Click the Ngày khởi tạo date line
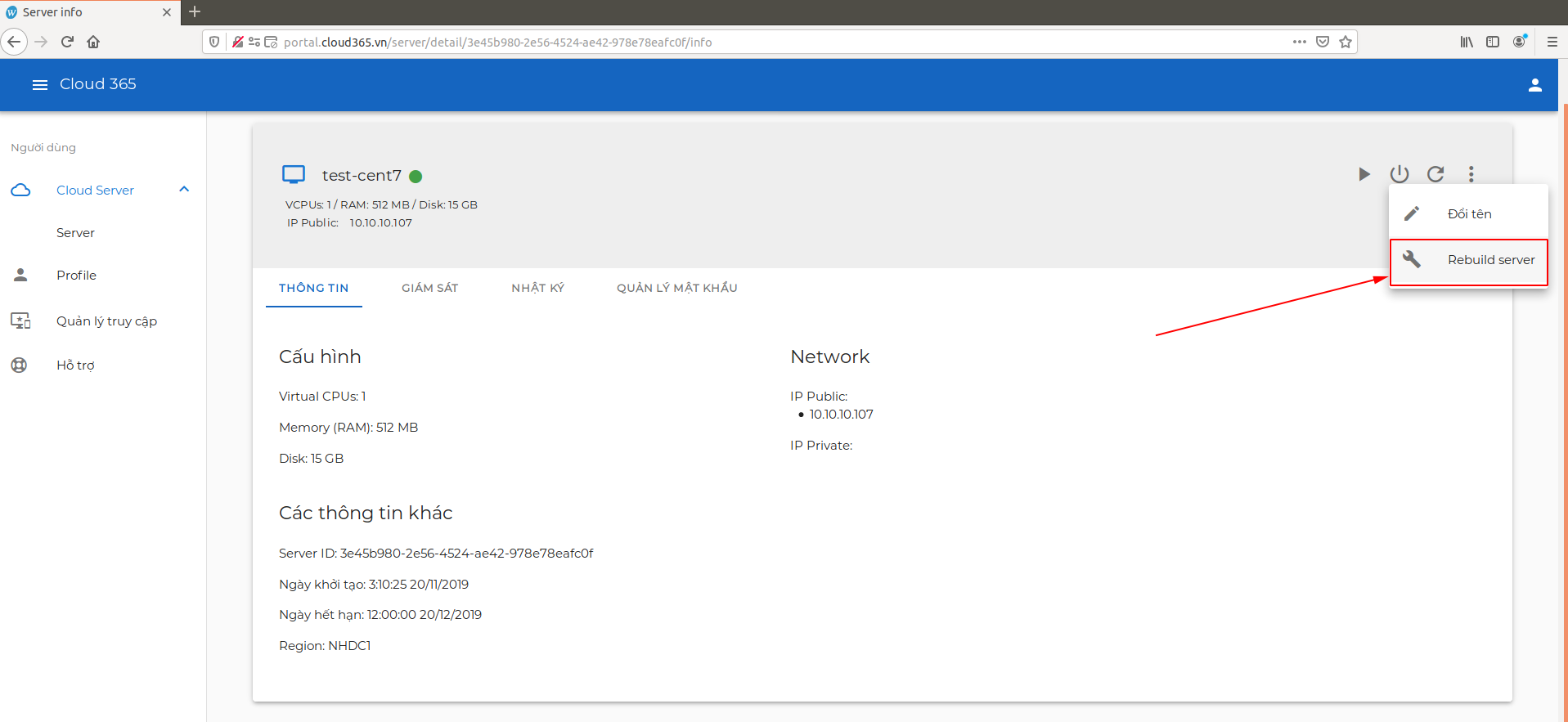Viewport: 1568px width, 722px height. click(x=374, y=585)
